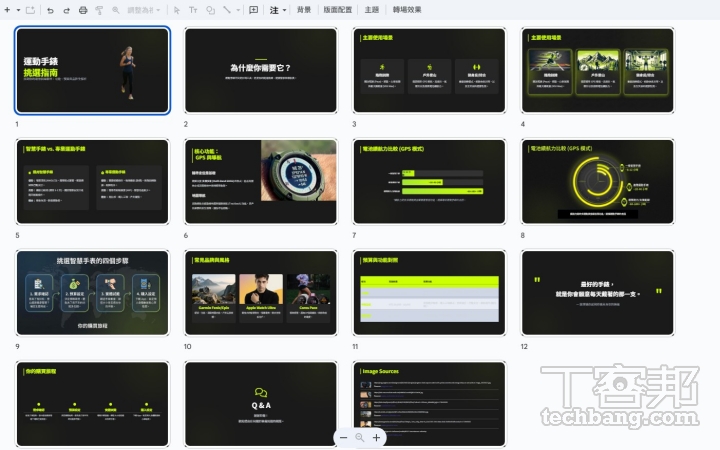Open the 注 input tools dropdown
This screenshot has height=450, width=720.
278,10
